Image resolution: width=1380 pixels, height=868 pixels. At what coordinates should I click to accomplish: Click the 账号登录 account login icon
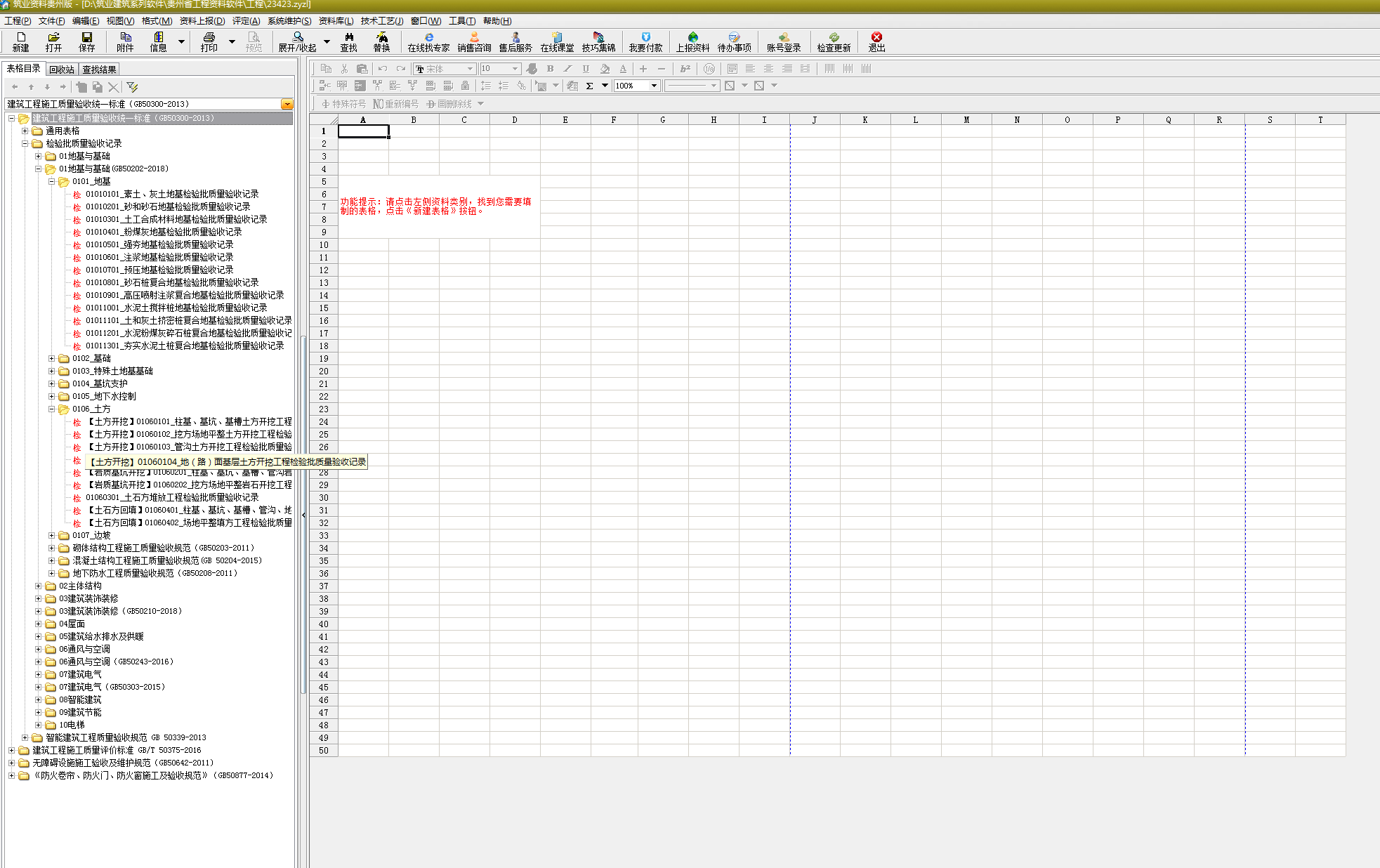[x=784, y=42]
